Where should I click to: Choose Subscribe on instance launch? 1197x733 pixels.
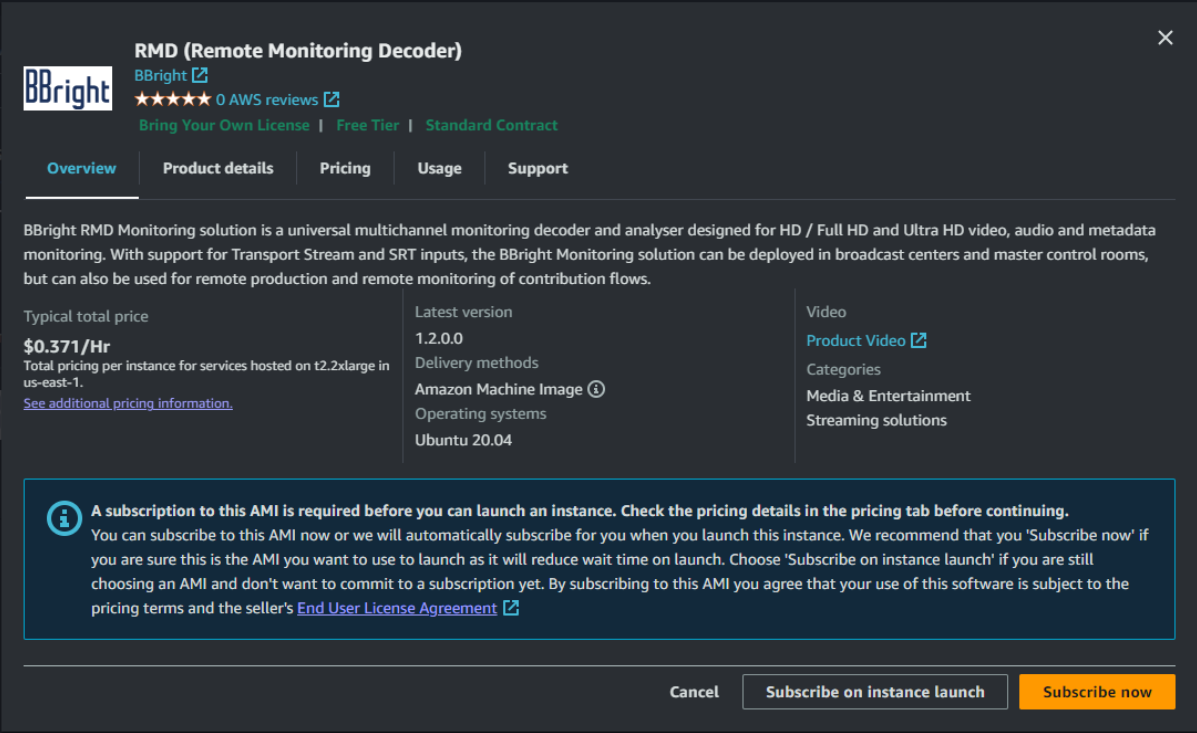(x=875, y=692)
